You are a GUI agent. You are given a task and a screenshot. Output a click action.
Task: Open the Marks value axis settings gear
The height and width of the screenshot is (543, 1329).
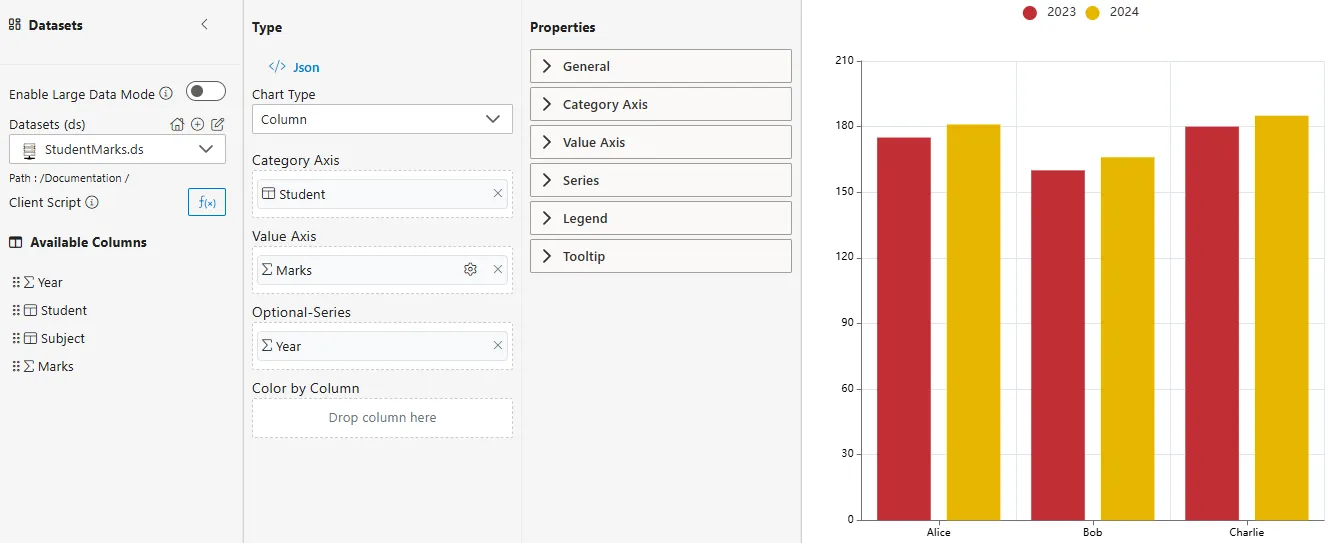[x=470, y=270]
